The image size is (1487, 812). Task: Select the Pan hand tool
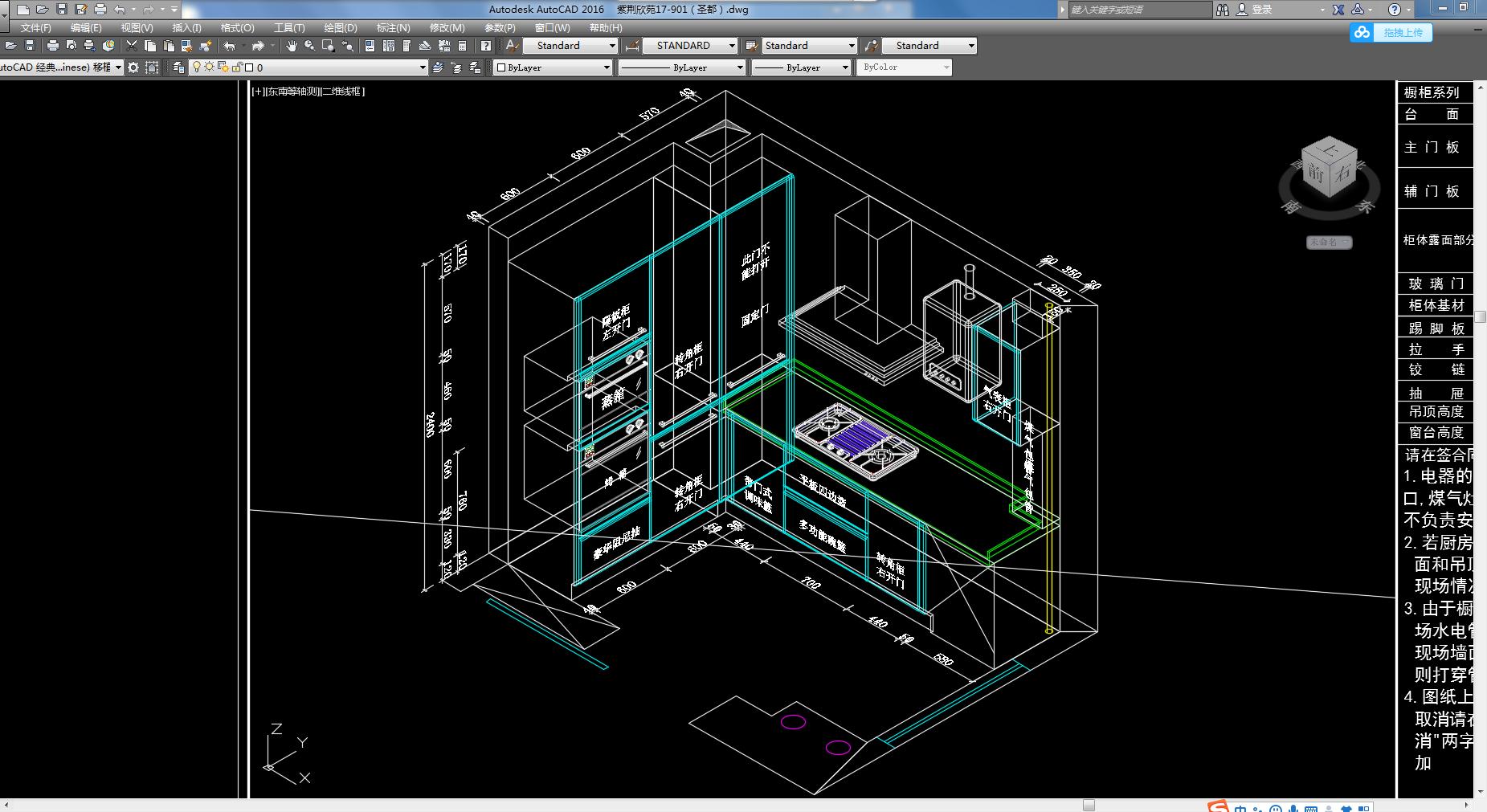coord(291,46)
